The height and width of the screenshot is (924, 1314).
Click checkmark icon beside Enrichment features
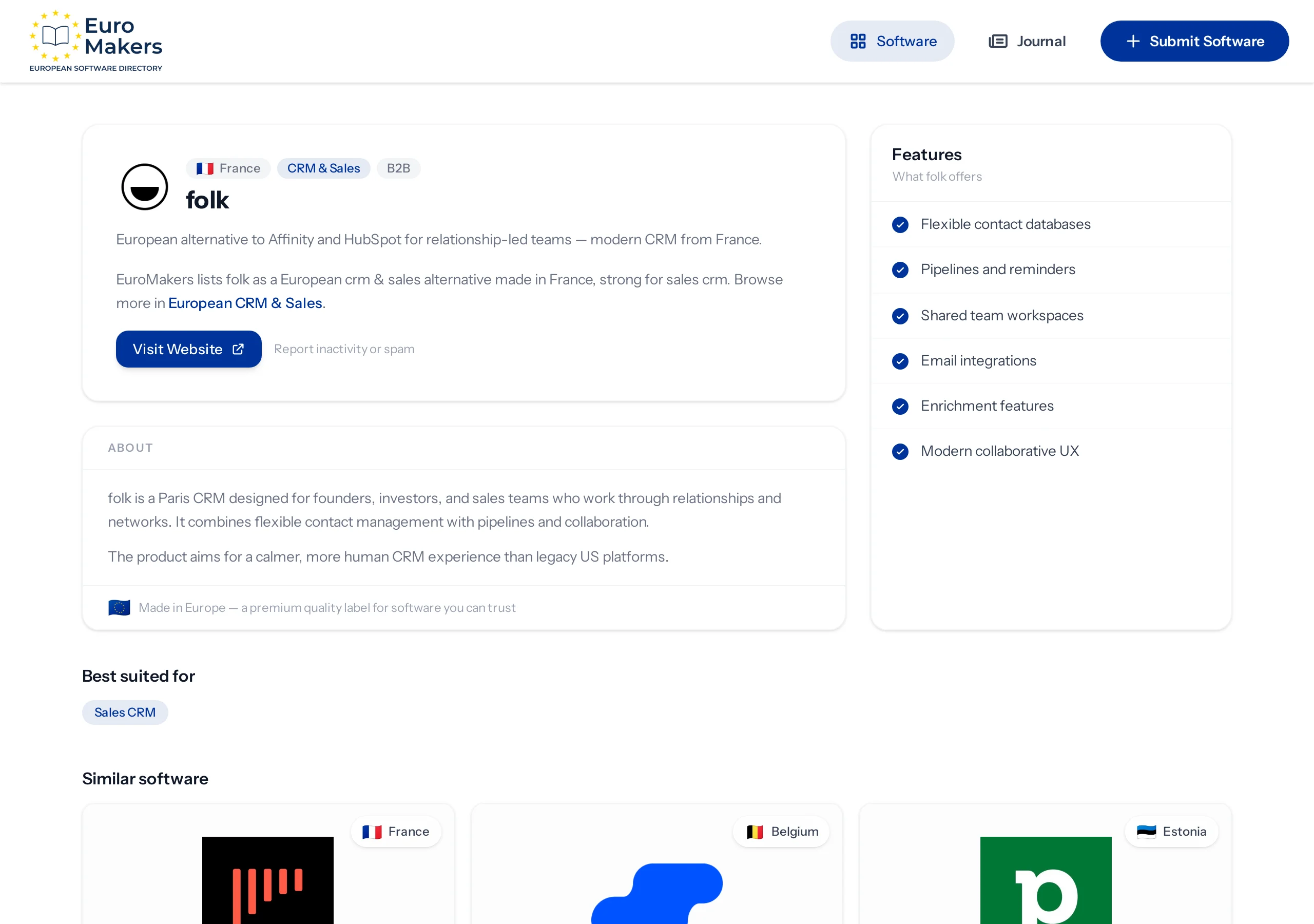900,407
